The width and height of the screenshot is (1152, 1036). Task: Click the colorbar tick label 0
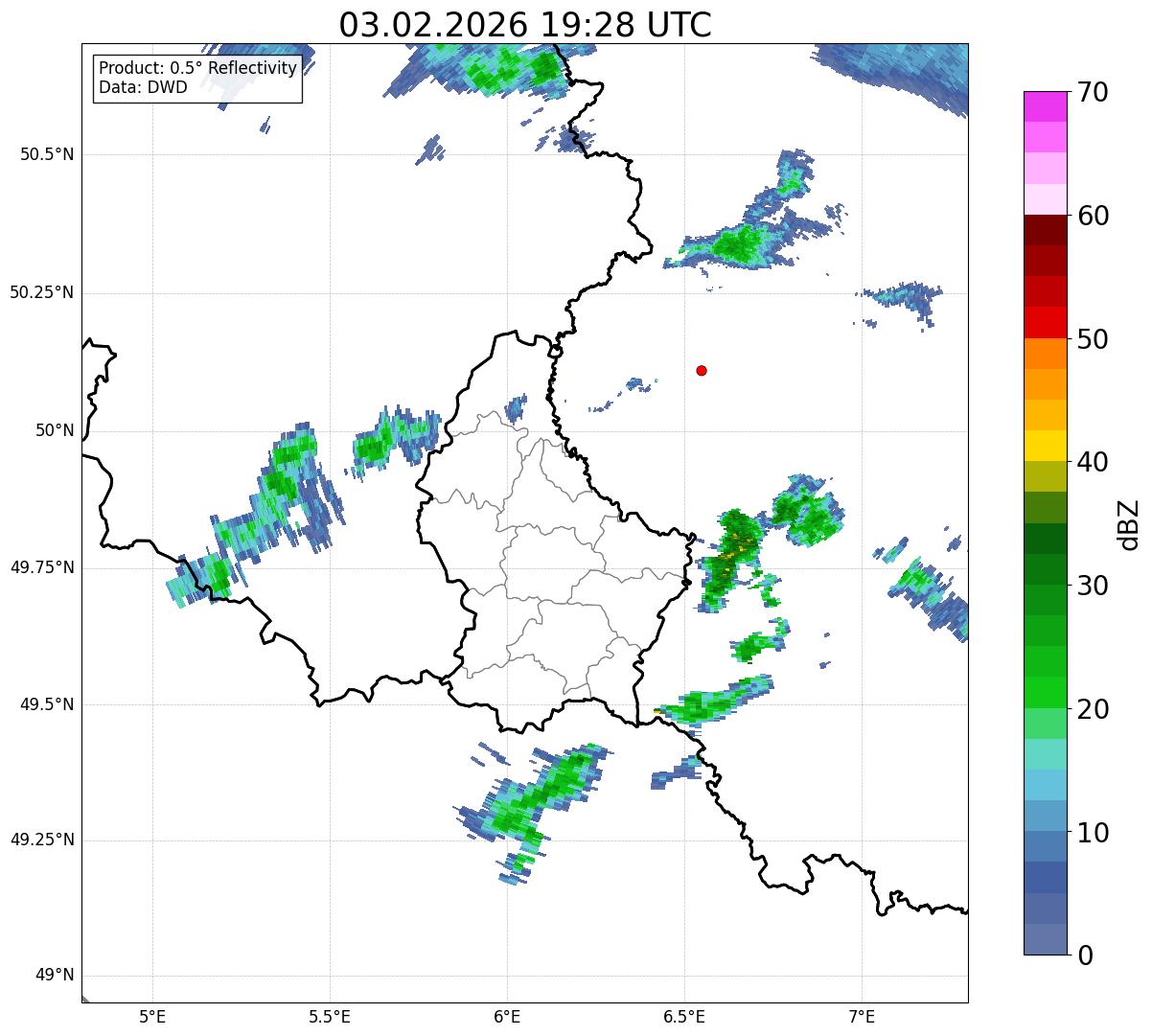(x=1085, y=955)
